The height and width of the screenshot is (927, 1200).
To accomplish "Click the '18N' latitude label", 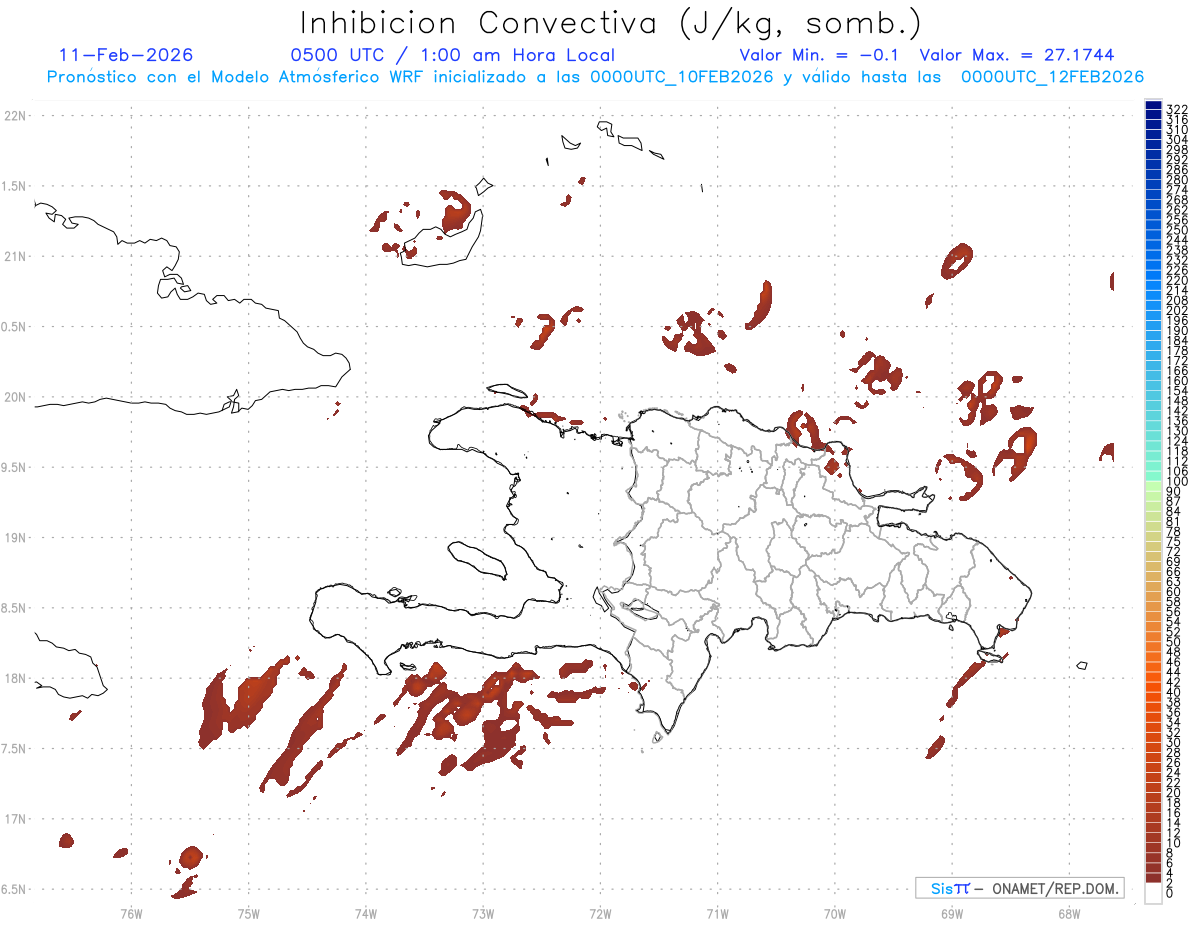I will (15, 679).
